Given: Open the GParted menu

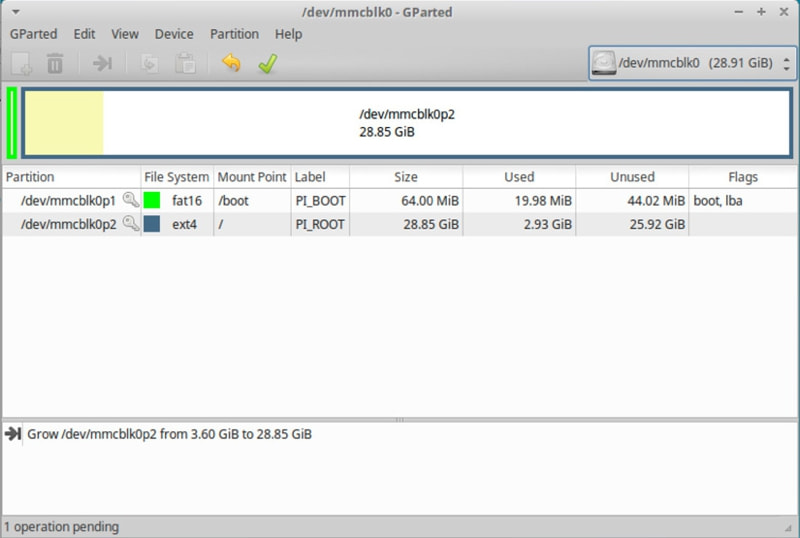Looking at the screenshot, I should point(33,34).
